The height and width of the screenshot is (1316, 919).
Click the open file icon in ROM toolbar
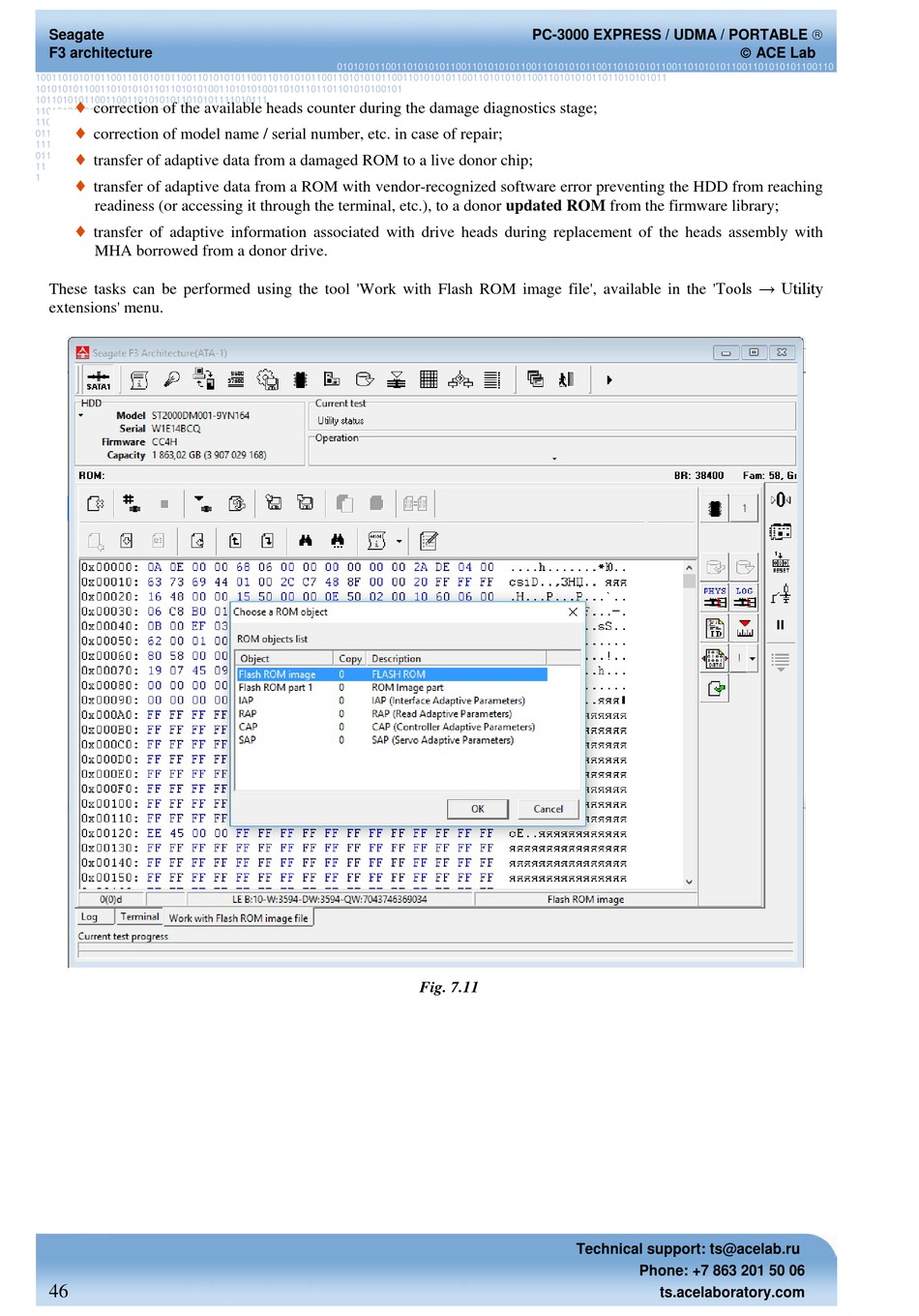(x=96, y=503)
